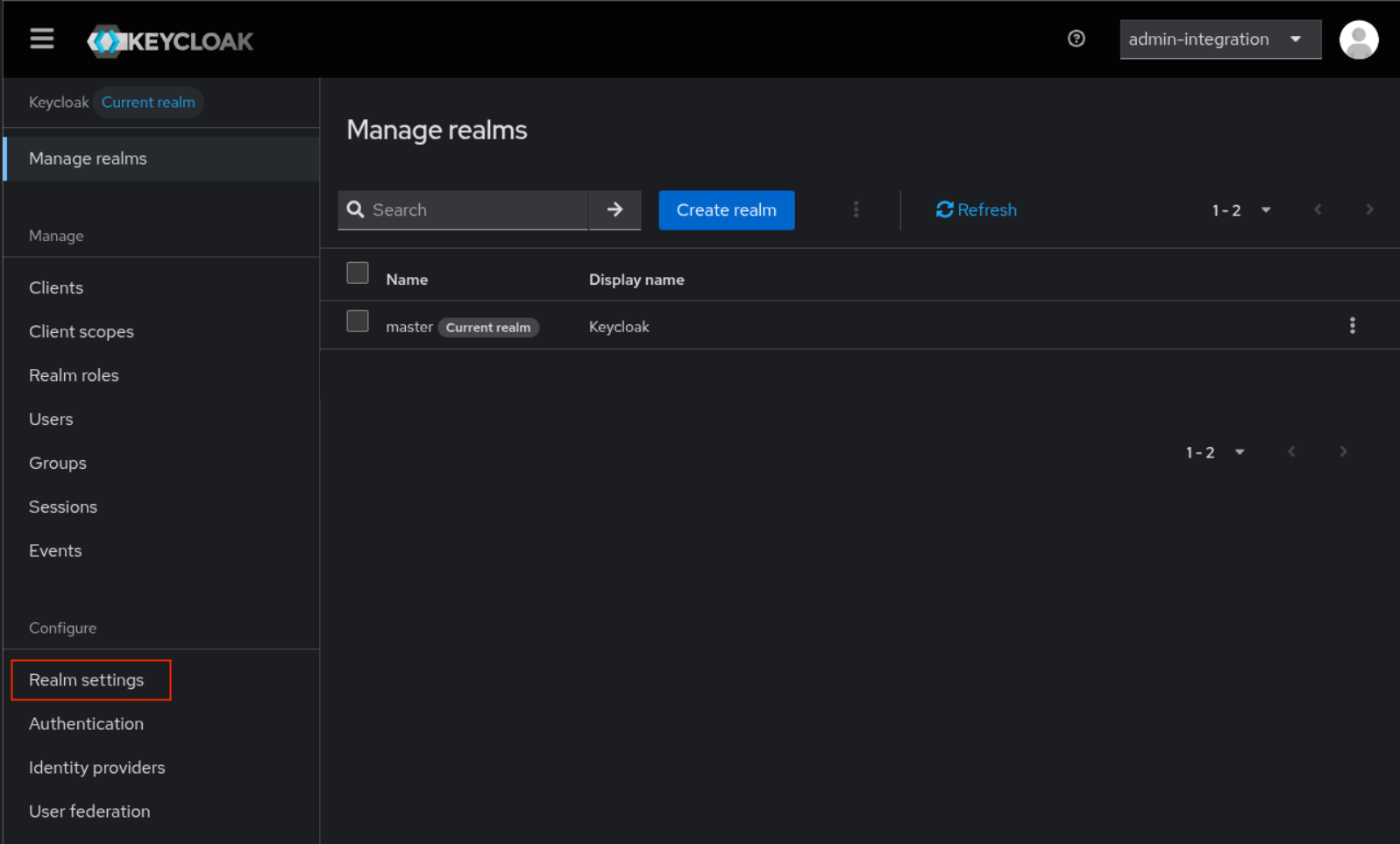Click the search arrow submit button

pos(615,209)
